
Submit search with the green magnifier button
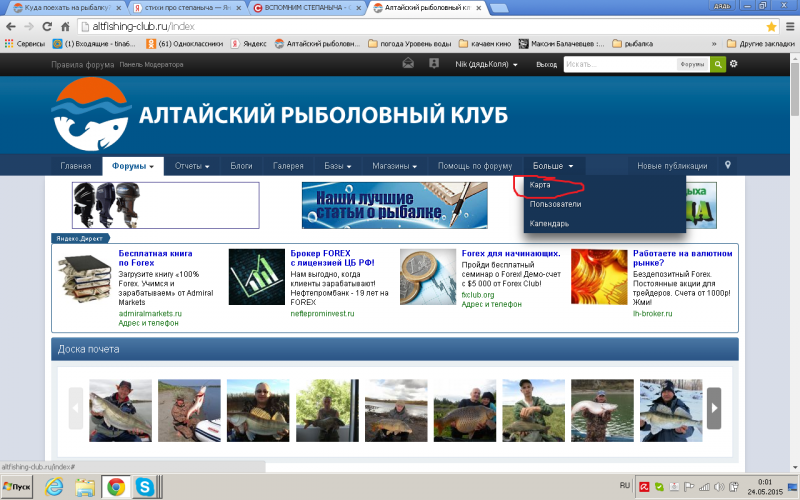tap(718, 64)
